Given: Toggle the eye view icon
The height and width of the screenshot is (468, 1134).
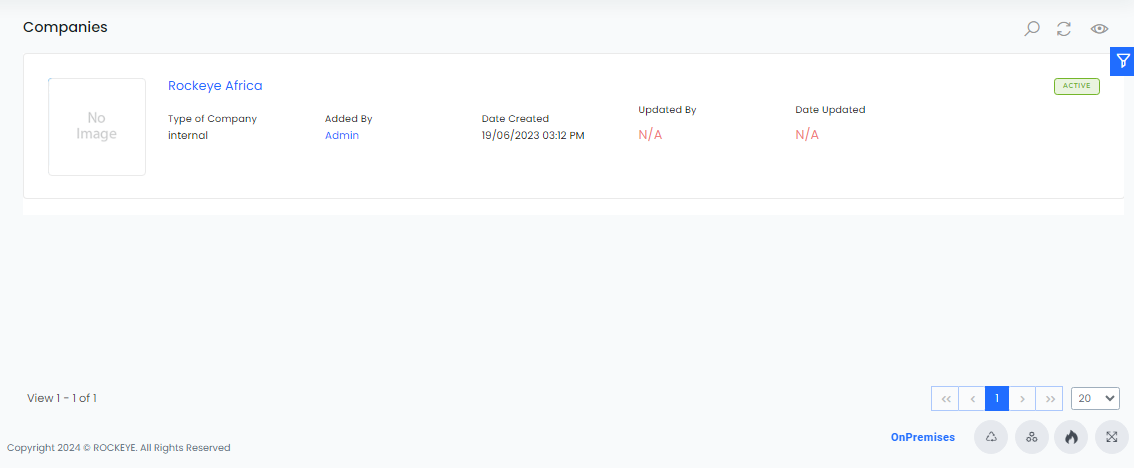Looking at the screenshot, I should point(1099,29).
